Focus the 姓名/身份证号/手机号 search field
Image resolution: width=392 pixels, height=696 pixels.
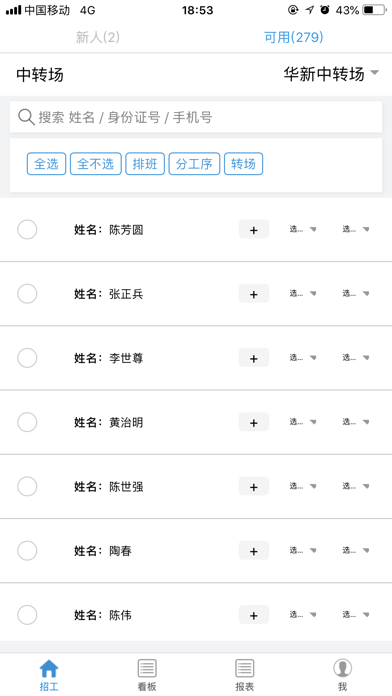coord(196,117)
